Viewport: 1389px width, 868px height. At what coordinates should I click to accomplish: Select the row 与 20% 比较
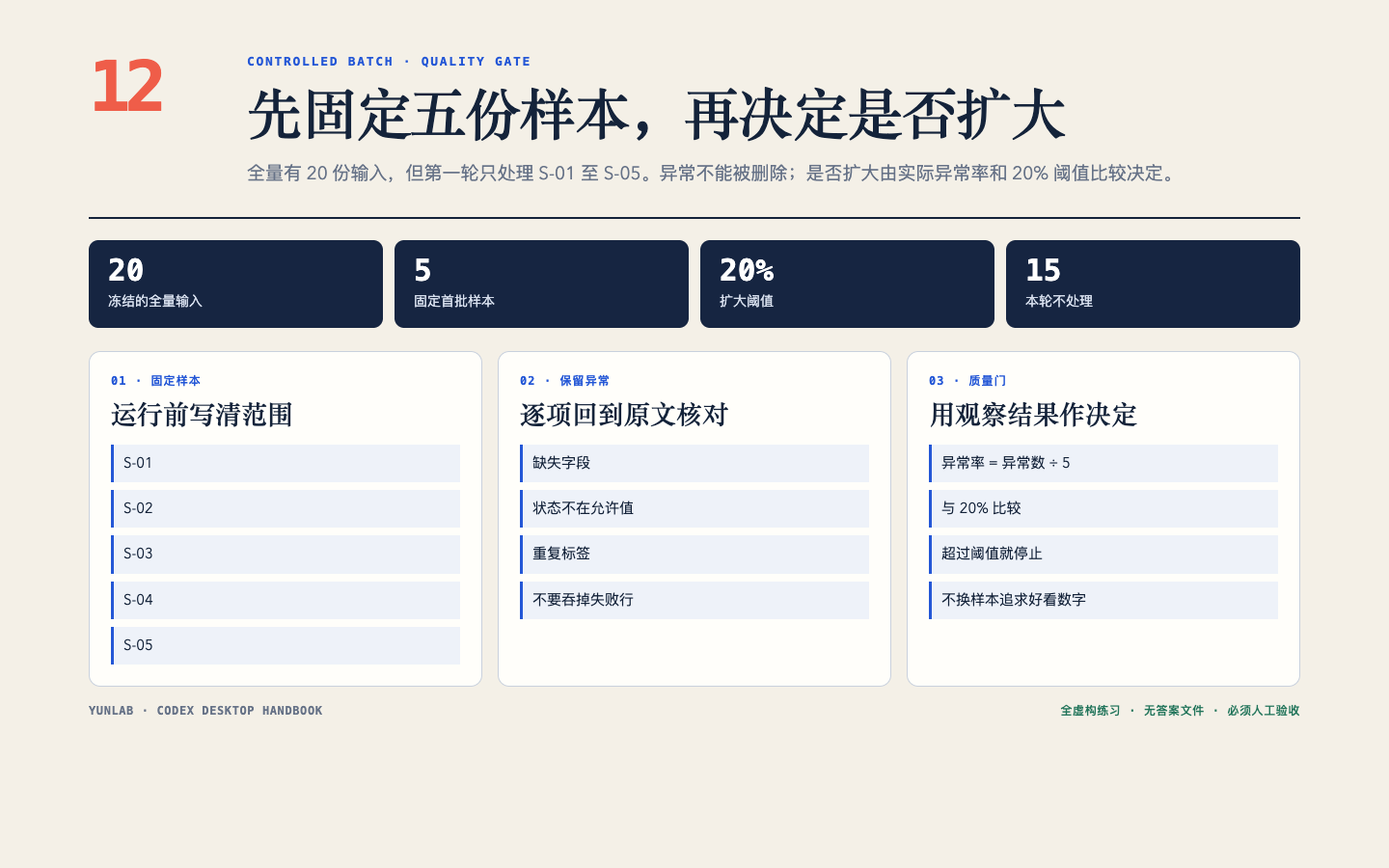coord(1103,508)
